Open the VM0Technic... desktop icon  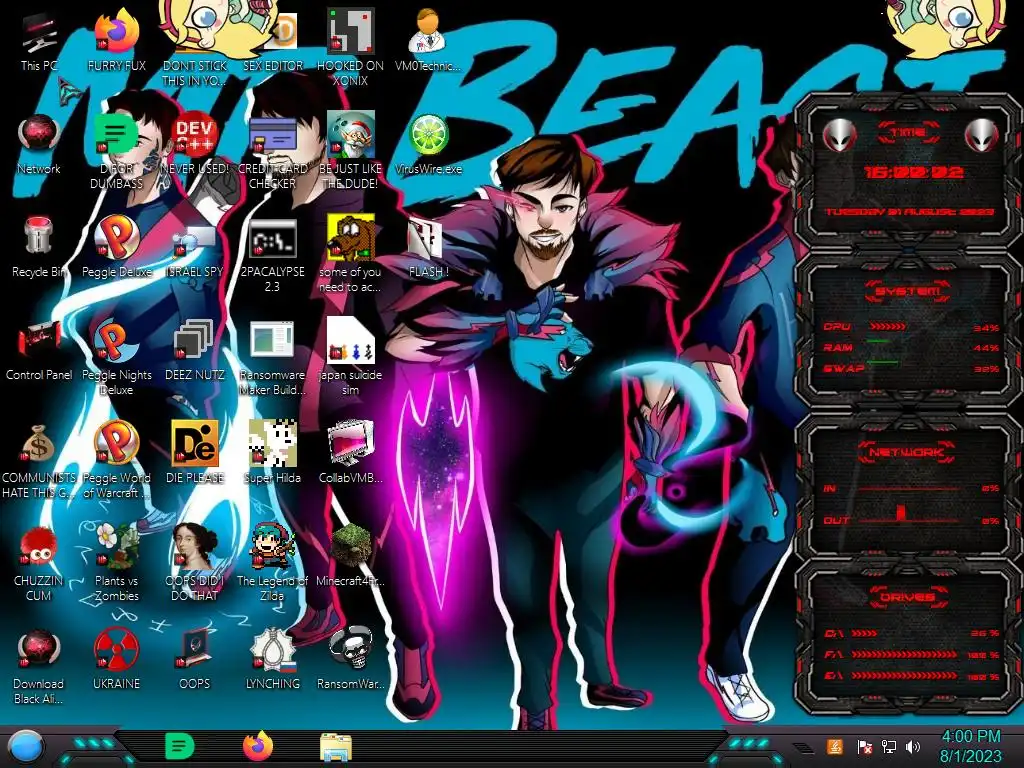pyautogui.click(x=428, y=40)
